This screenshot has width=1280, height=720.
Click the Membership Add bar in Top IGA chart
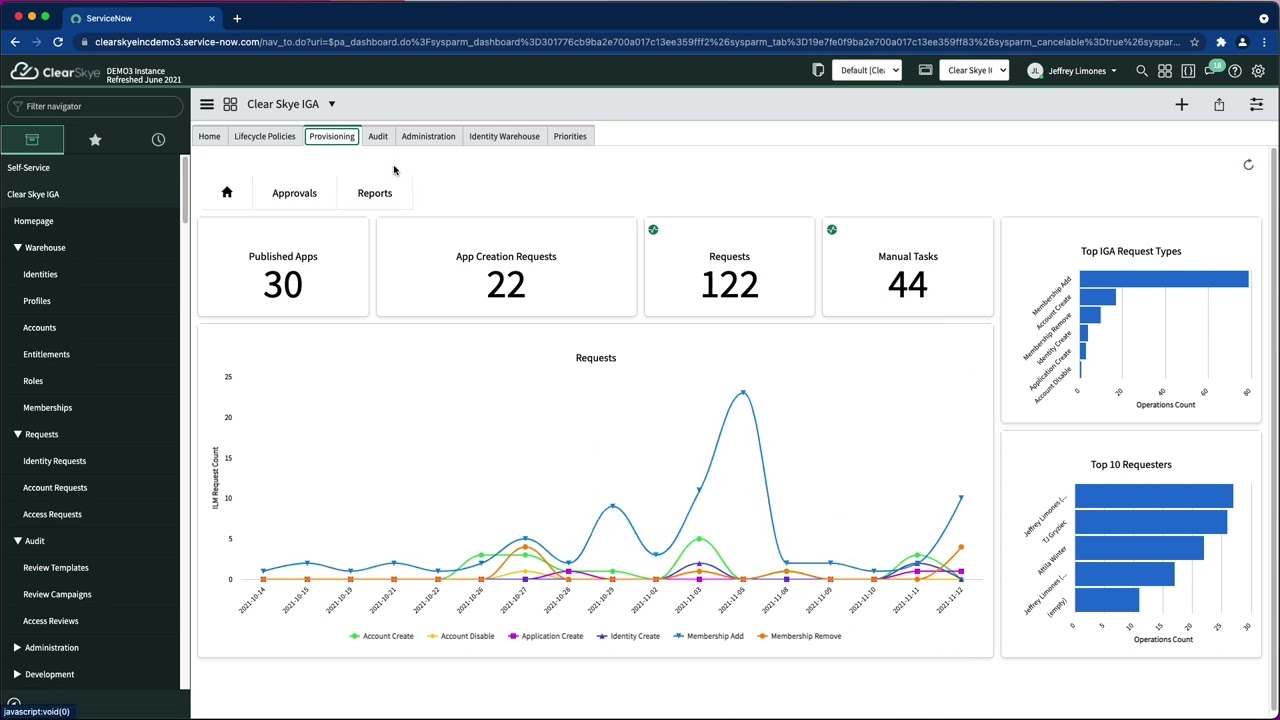pyautogui.click(x=1164, y=279)
